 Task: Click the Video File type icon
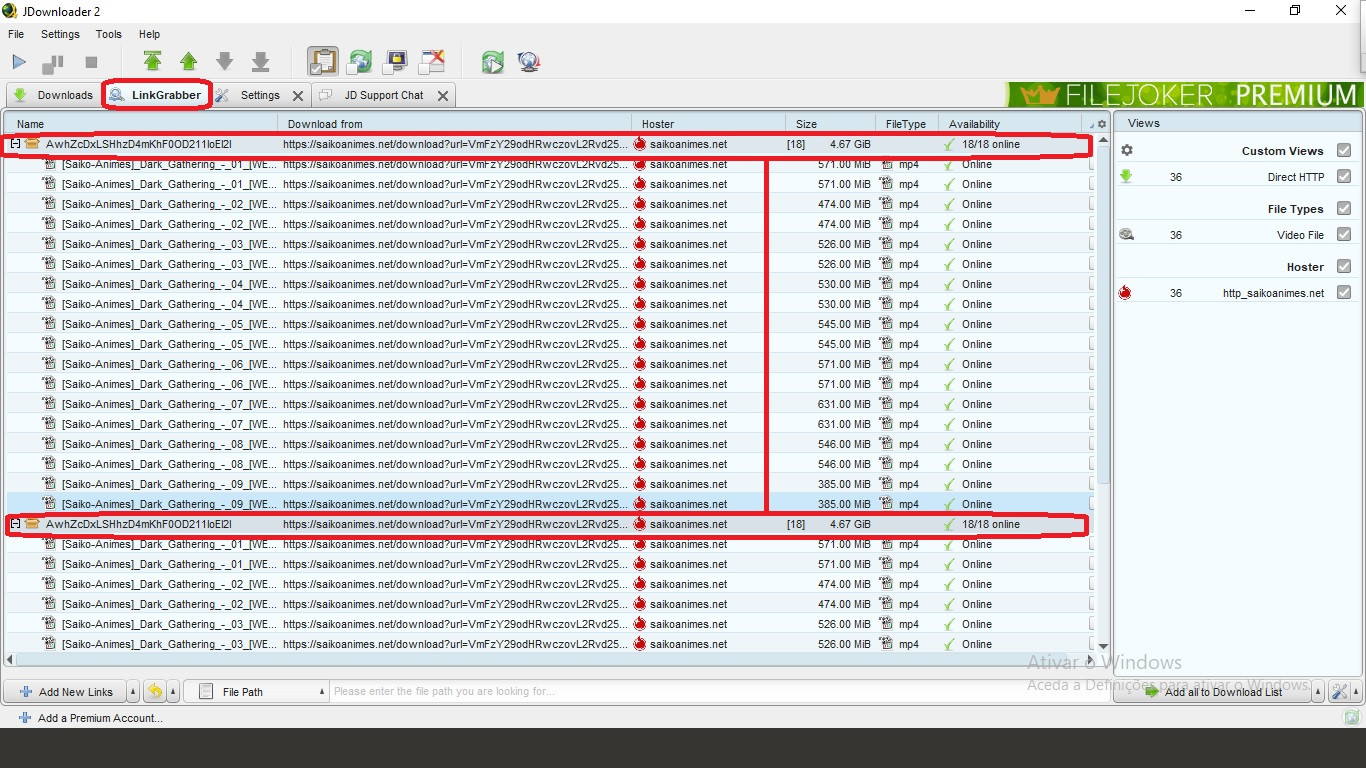pos(1126,235)
